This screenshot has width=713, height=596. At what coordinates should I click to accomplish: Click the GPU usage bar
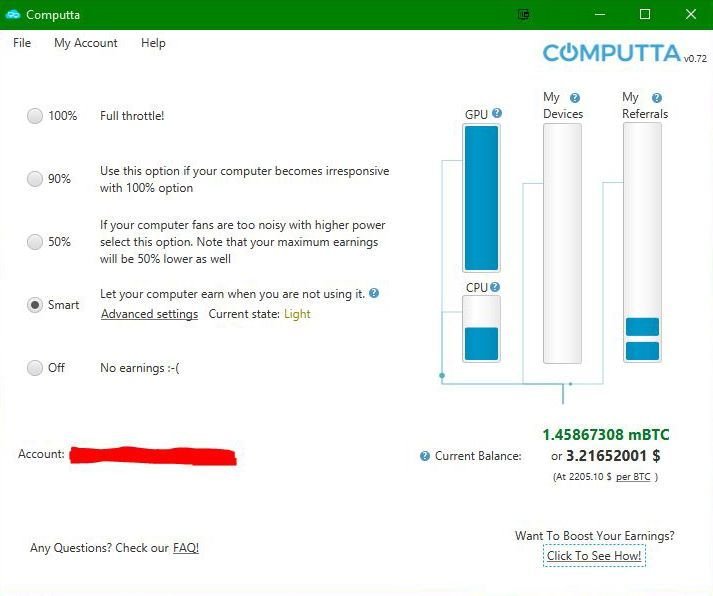pyautogui.click(x=482, y=198)
